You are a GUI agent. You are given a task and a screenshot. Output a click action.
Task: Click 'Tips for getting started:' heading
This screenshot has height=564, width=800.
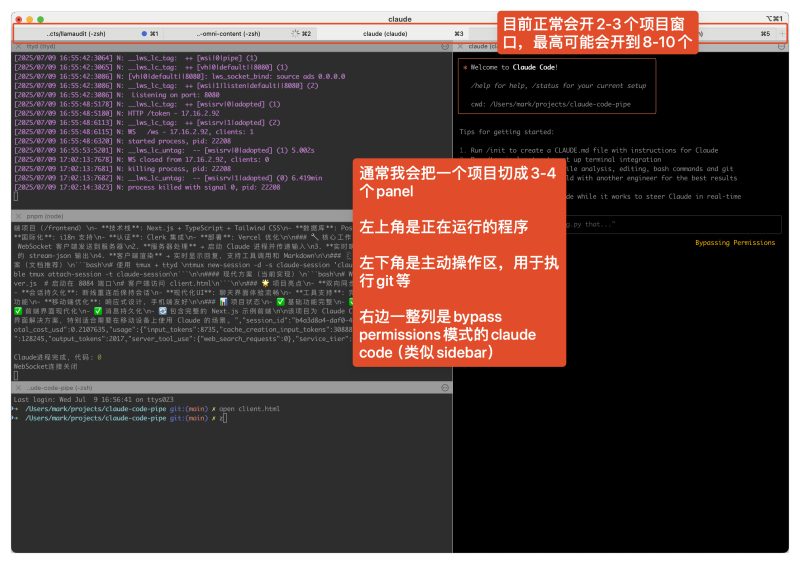coord(506,132)
